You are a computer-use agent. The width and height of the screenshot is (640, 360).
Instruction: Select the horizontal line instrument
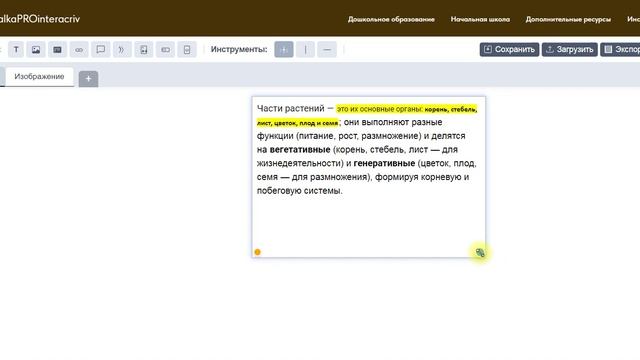point(327,49)
